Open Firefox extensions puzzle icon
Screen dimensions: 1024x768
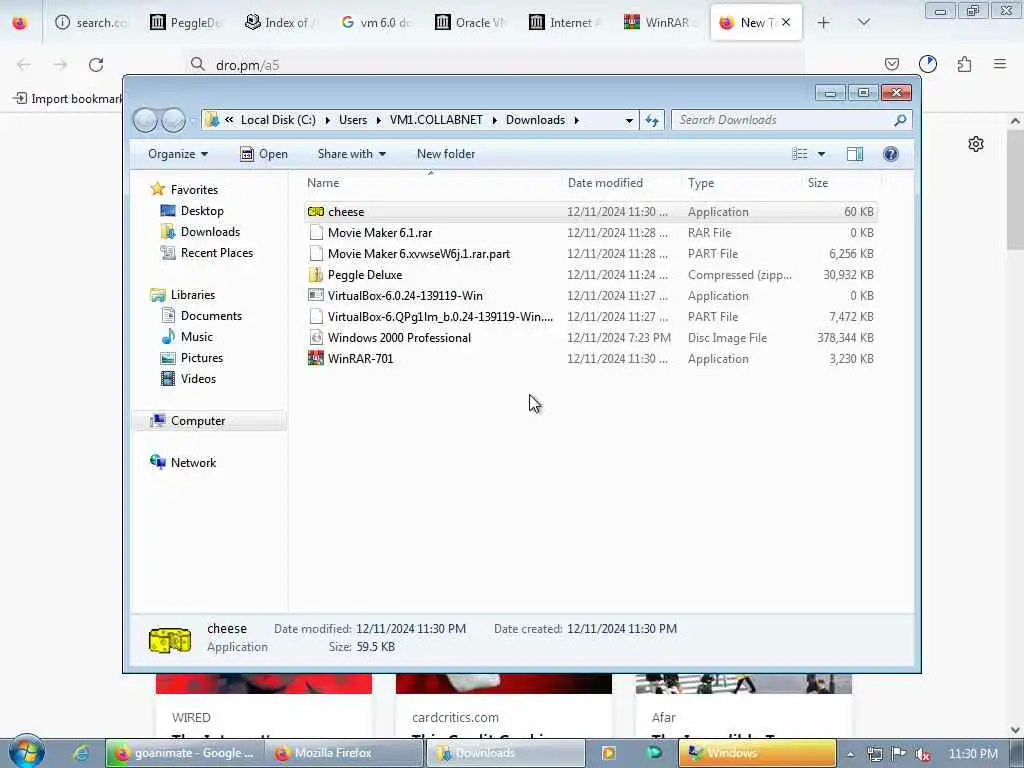(964, 64)
